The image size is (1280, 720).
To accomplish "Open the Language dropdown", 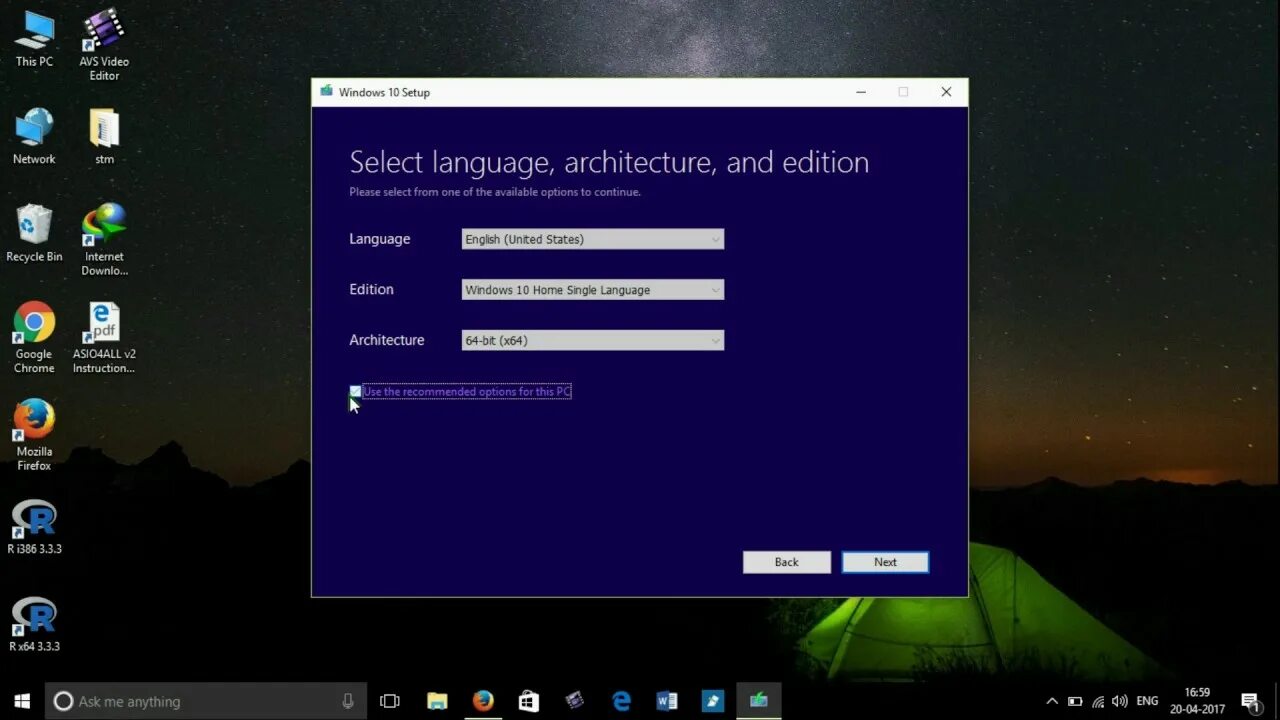I will (592, 239).
